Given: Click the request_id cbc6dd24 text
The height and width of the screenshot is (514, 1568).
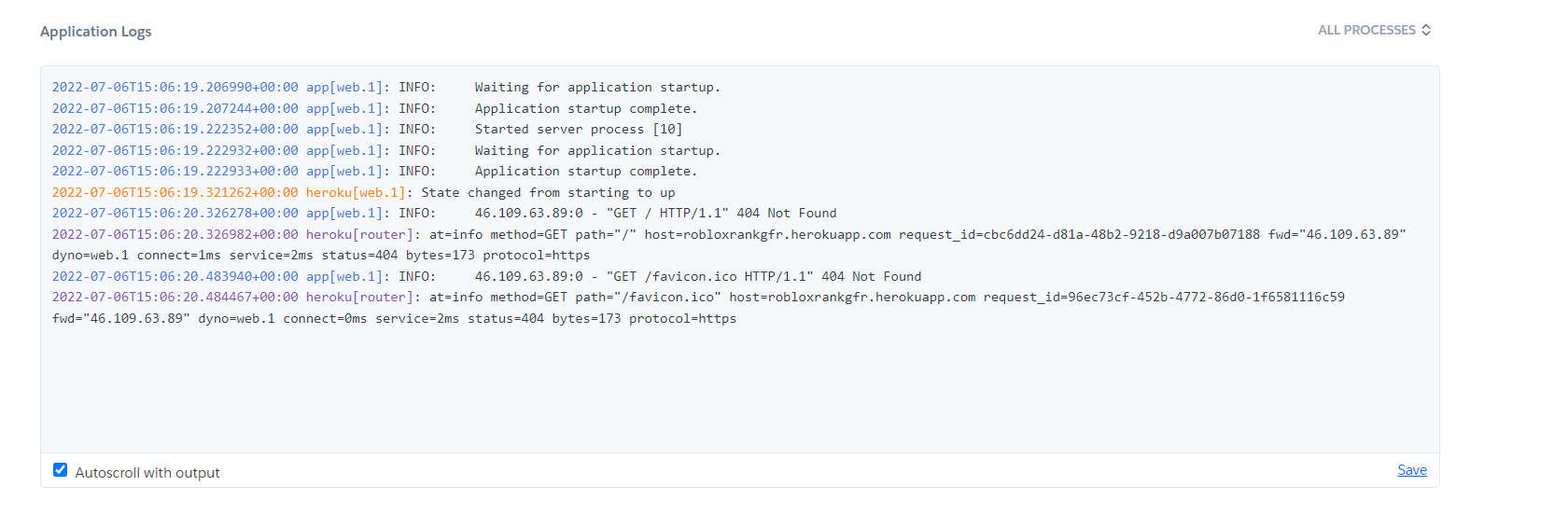Looking at the screenshot, I should (x=1079, y=235).
